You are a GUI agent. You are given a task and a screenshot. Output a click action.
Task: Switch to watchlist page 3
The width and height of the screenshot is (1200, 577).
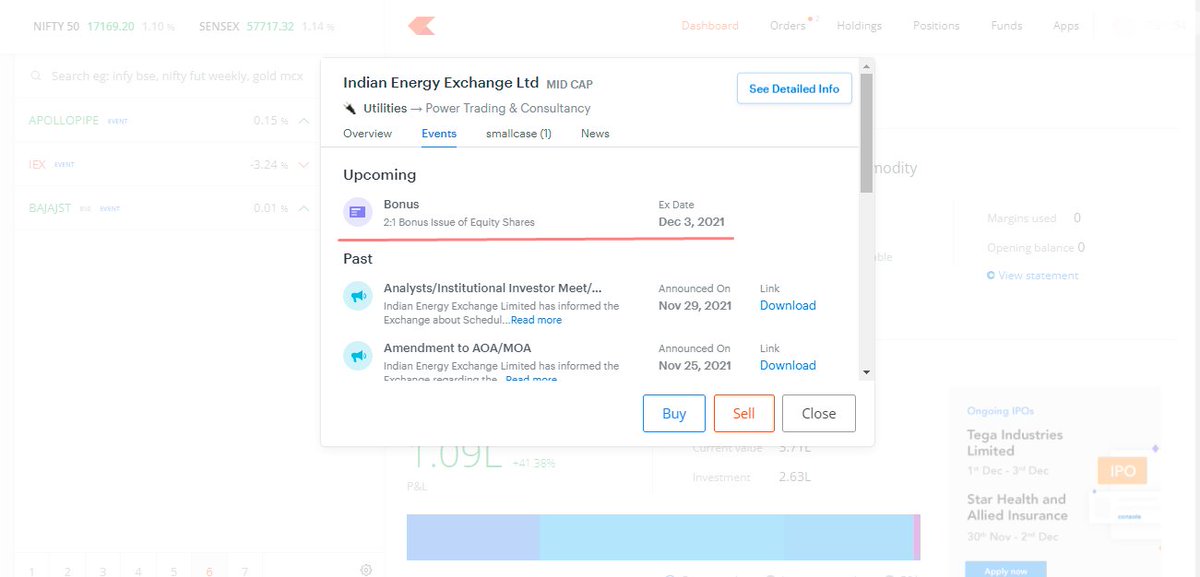coord(103,571)
